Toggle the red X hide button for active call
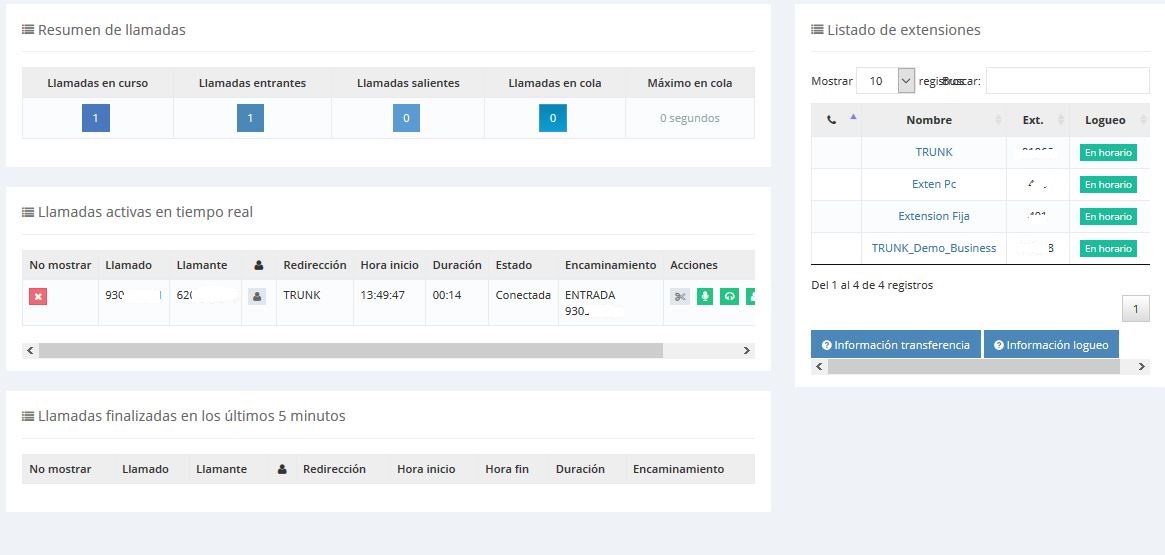 pyautogui.click(x=38, y=296)
